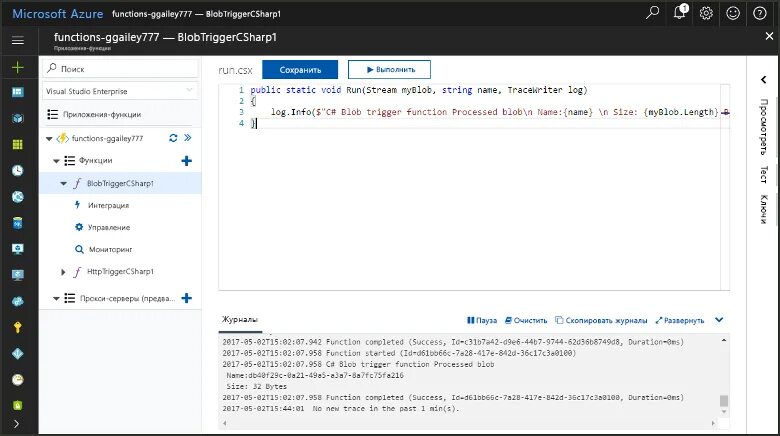The width and height of the screenshot is (780, 436).
Task: Expand logs with Развернуть
Action: point(680,321)
